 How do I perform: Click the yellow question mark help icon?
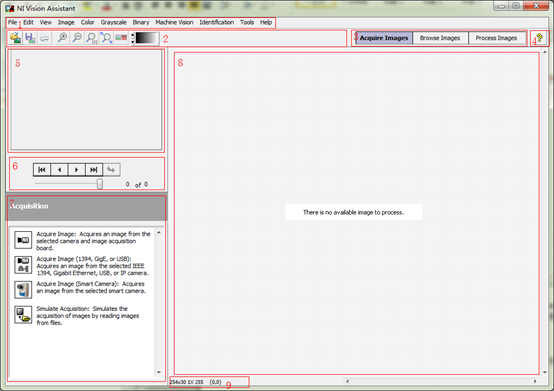[540, 37]
